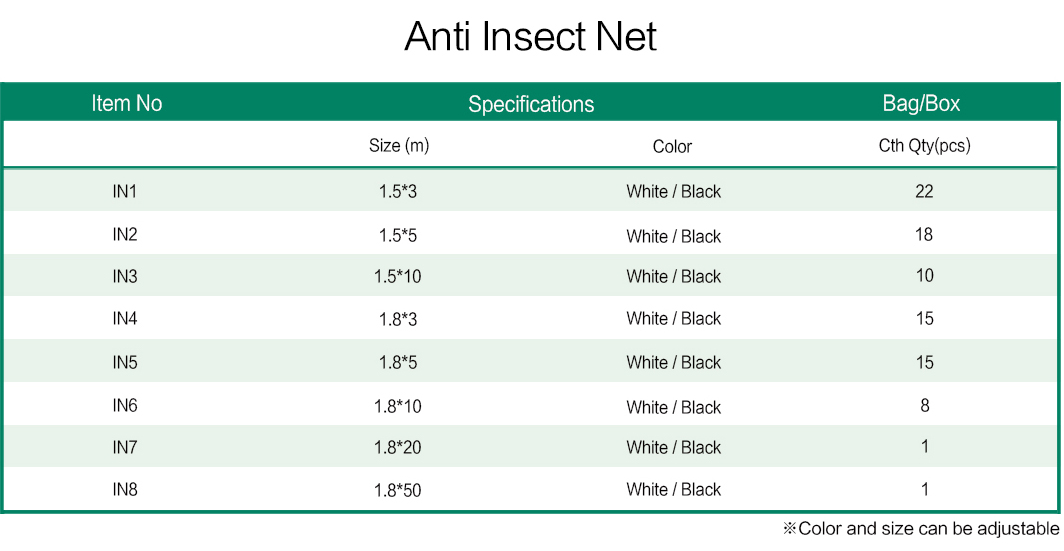Screen dimensions: 1064x551
Task: Click item number IN1
Action: tap(125, 191)
